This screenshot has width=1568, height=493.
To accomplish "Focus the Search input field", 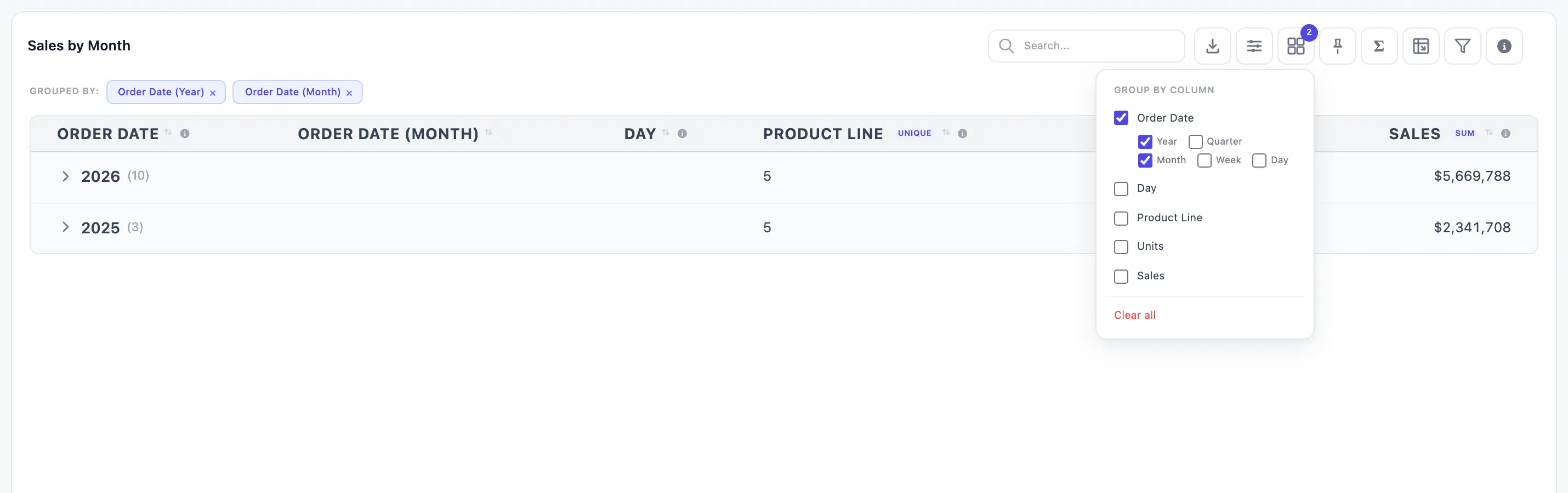I will tap(1087, 46).
